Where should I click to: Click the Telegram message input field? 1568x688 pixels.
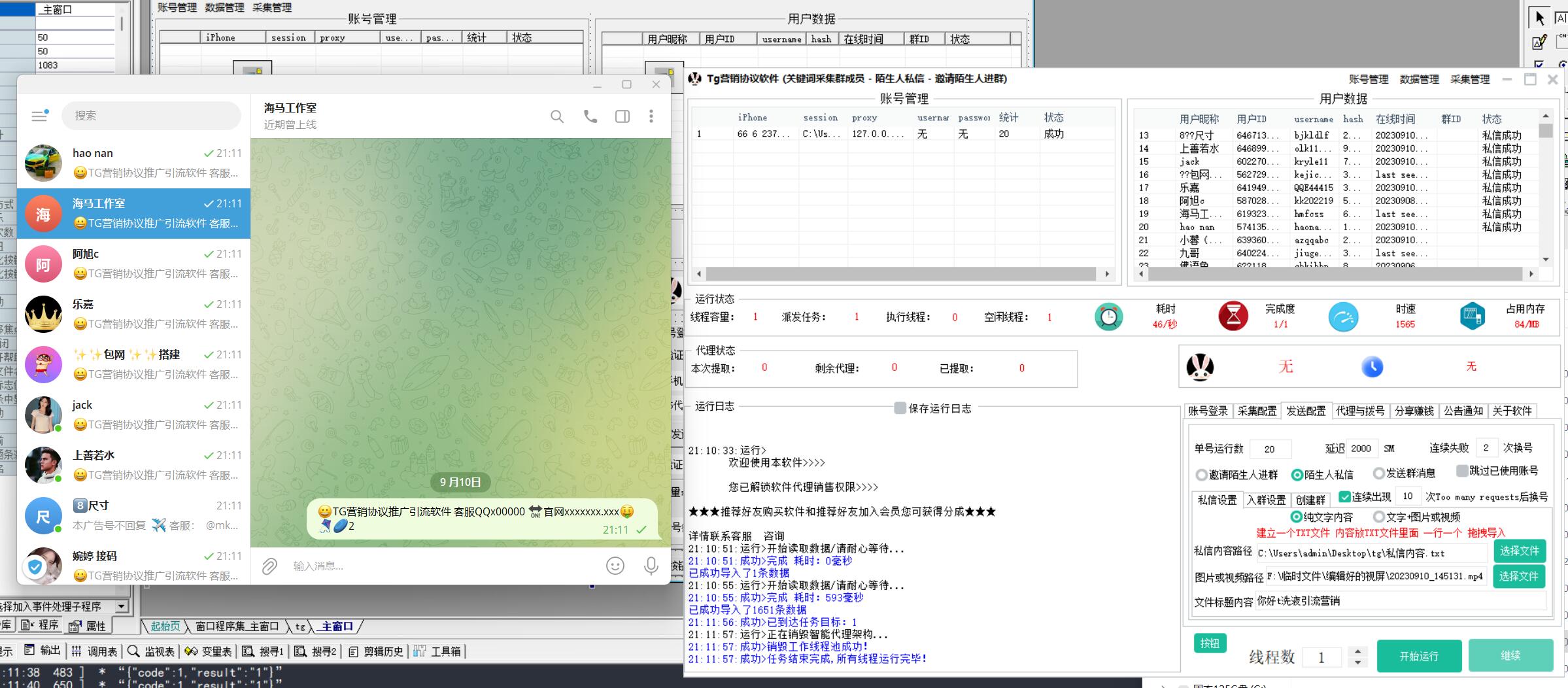click(438, 566)
